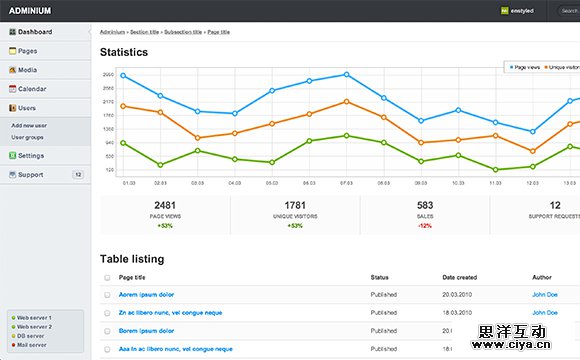
Task: Click the 2481 Page Views stat card
Action: point(165,215)
